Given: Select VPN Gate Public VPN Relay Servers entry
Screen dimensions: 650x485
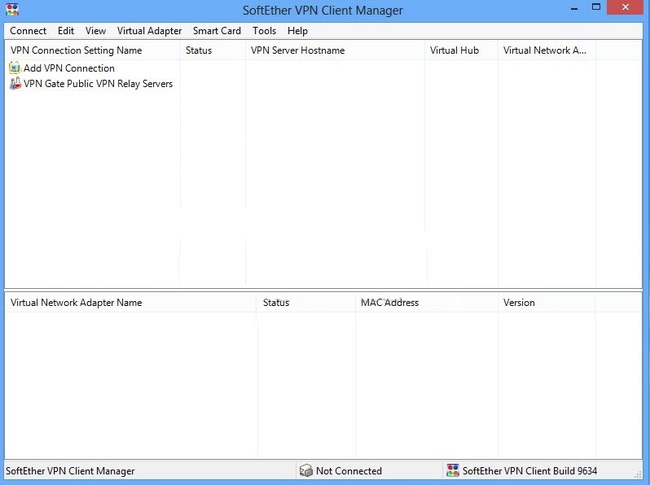Looking at the screenshot, I should [91, 84].
